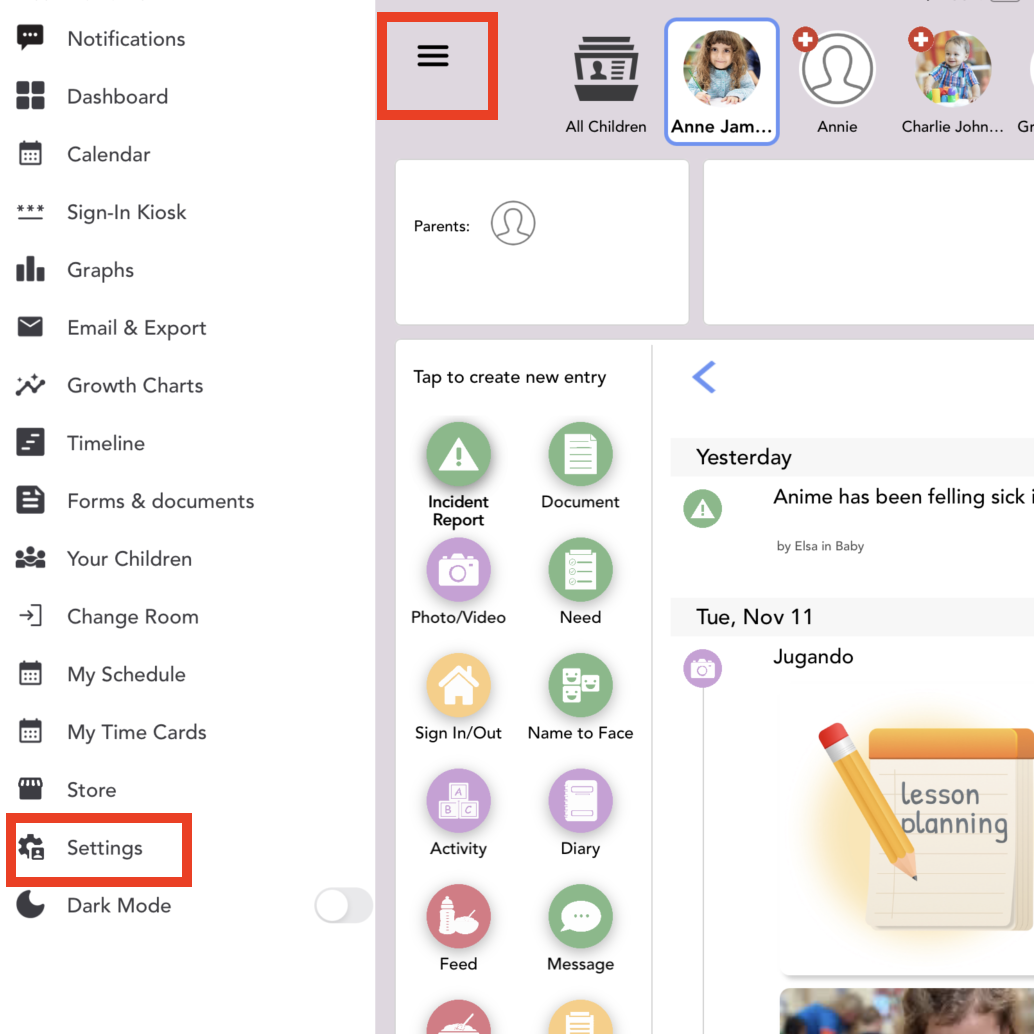Open Name to Face
The image size is (1034, 1034).
(580, 697)
